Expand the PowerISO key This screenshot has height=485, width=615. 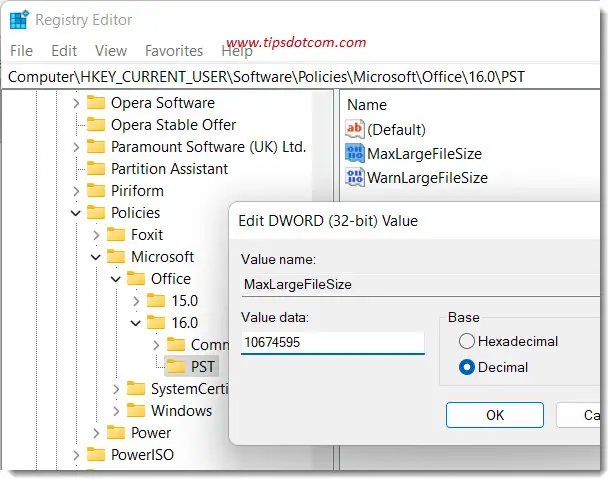76,455
